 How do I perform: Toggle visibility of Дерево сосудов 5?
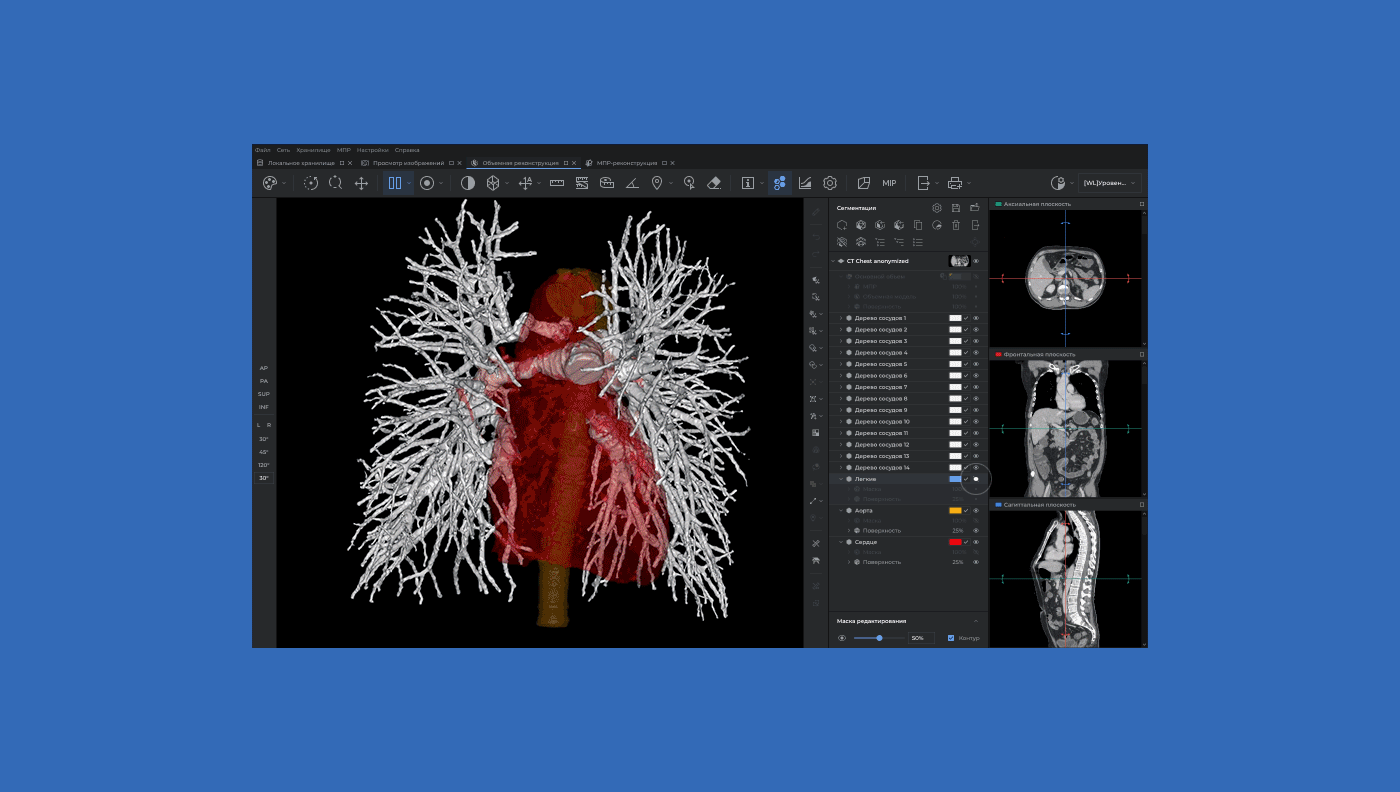pyautogui.click(x=976, y=364)
